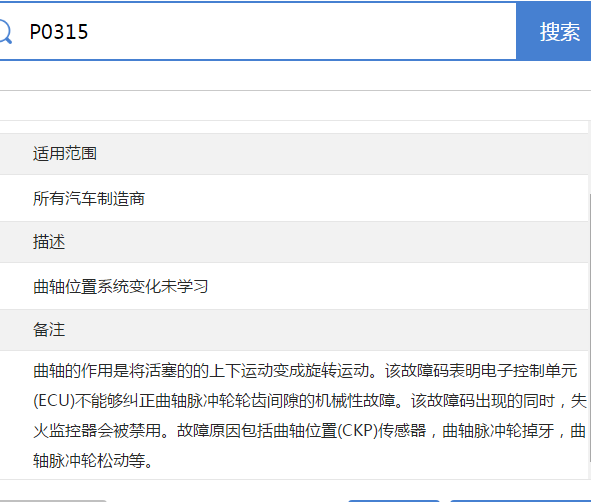Select the 所有汽车制造商 text row

pyautogui.click(x=294, y=198)
